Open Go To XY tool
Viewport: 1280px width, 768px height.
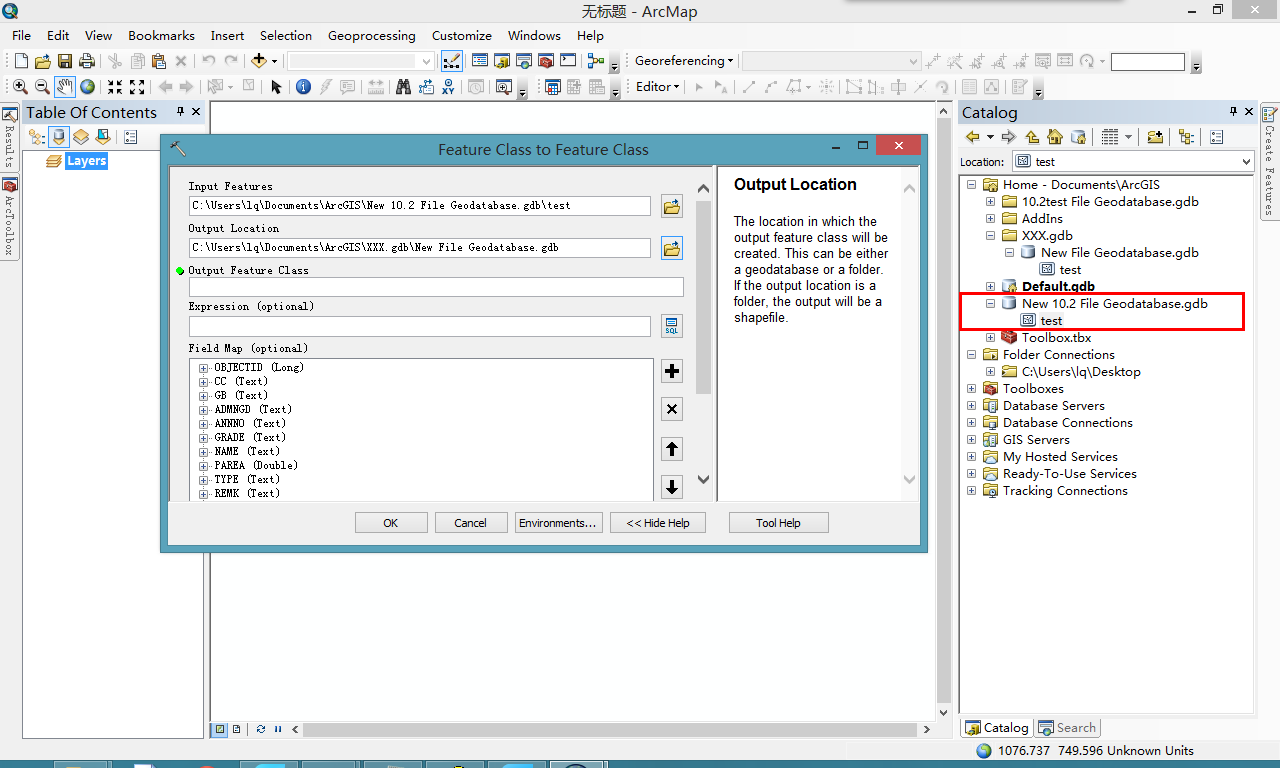click(x=449, y=87)
